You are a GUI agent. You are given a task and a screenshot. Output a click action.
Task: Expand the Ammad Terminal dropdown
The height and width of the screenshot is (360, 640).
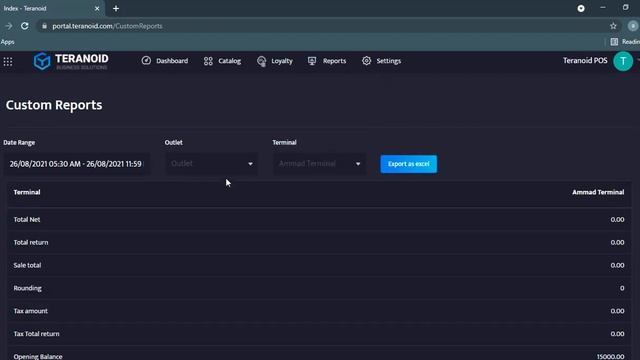tap(319, 164)
